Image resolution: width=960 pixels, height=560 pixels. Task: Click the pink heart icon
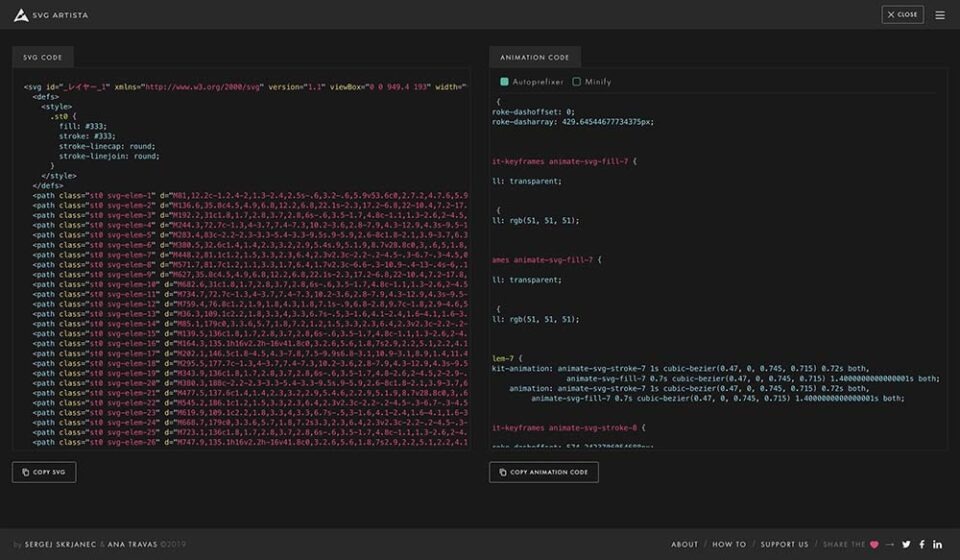tap(874, 544)
